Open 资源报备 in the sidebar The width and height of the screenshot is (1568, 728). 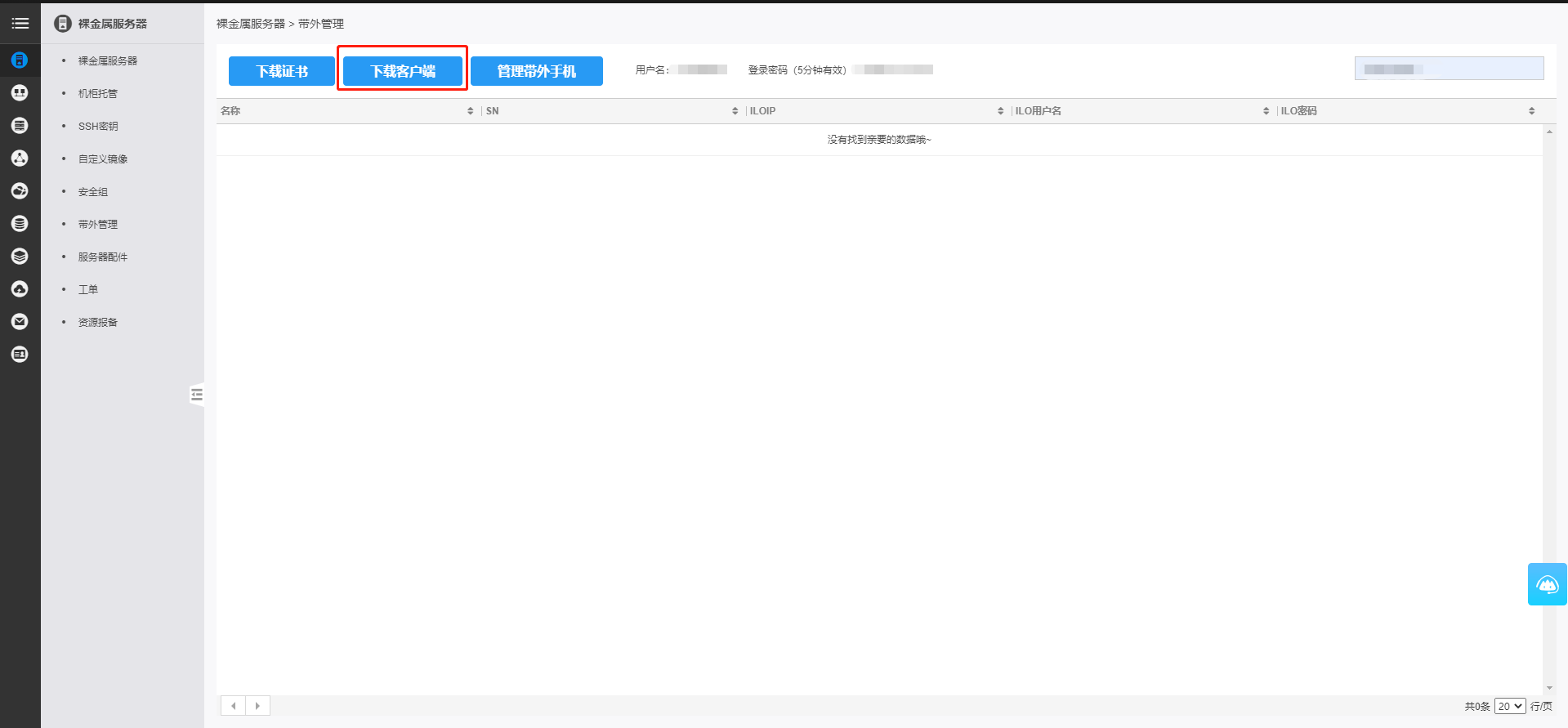click(98, 322)
